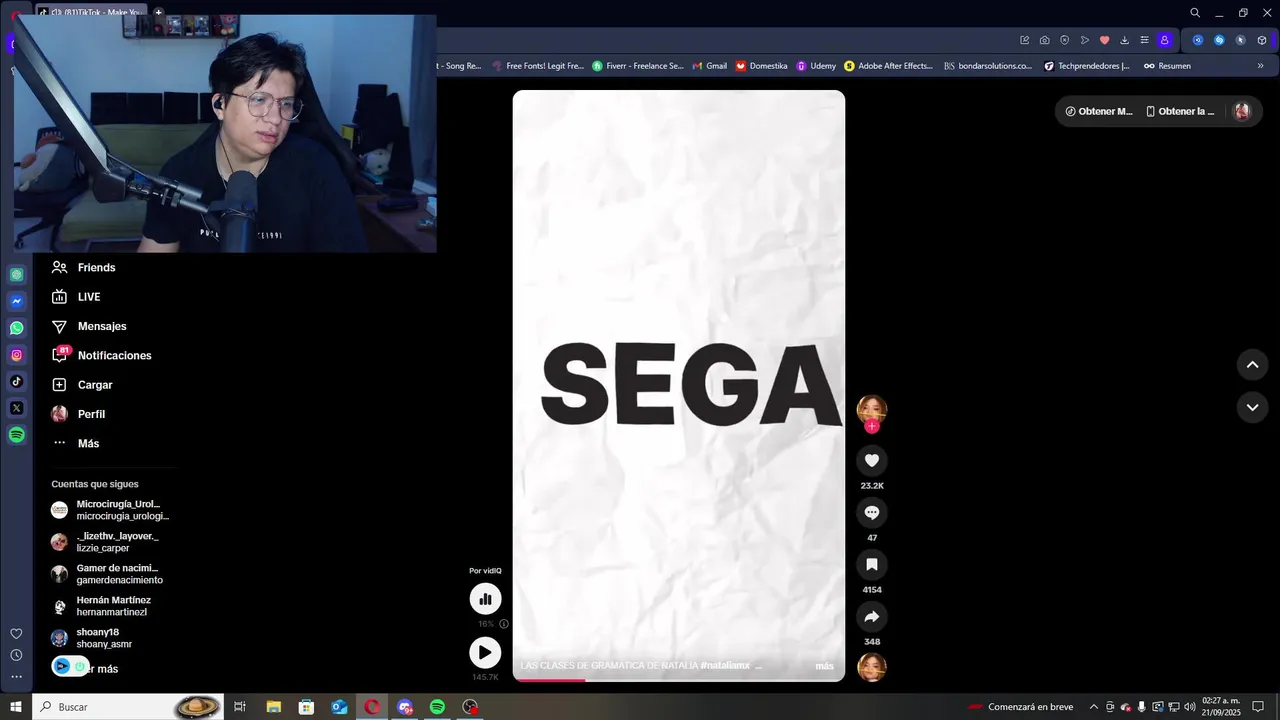Image resolution: width=1280 pixels, height=720 pixels.
Task: Open the Domestika bookmark
Action: pyautogui.click(x=762, y=66)
